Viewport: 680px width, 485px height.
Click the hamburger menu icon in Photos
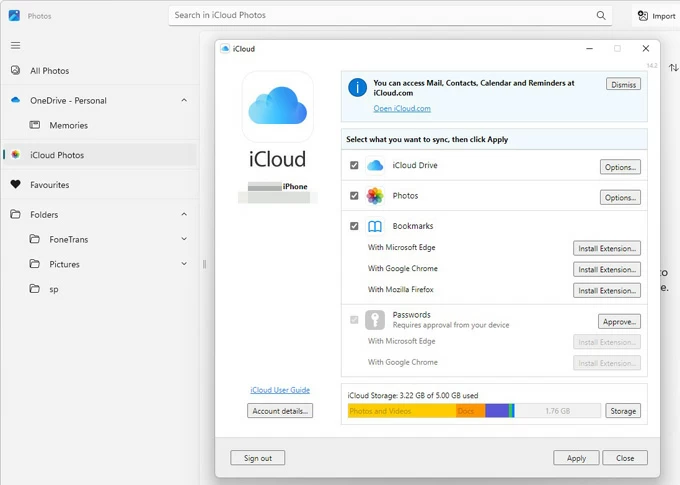(15, 45)
